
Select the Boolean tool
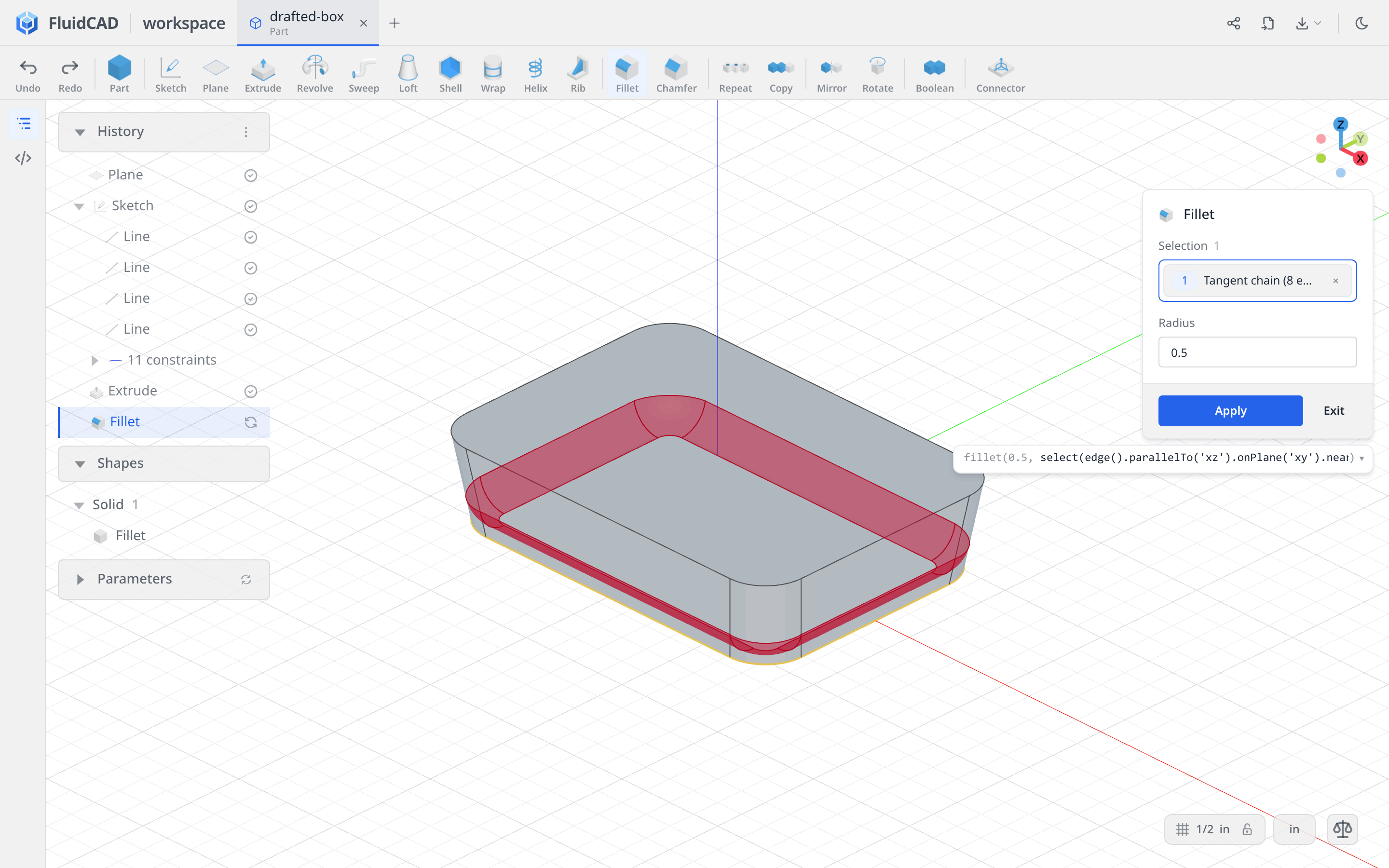pos(934,74)
